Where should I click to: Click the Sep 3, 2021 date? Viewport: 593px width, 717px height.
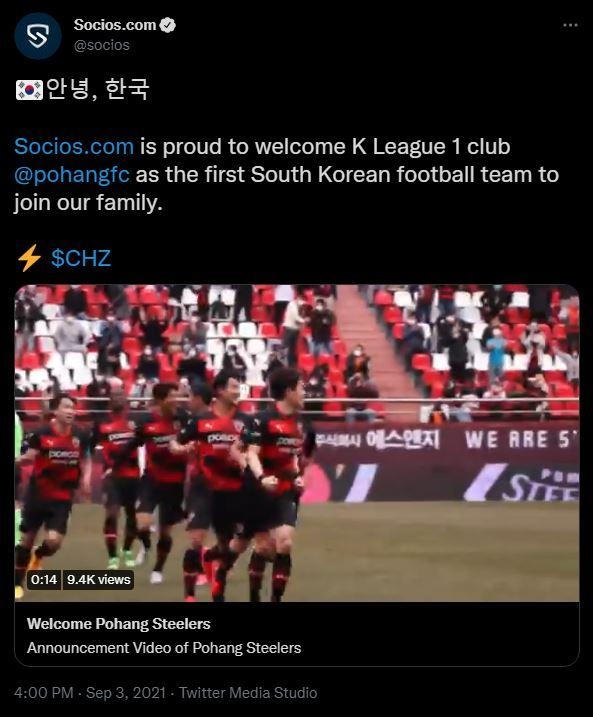(126, 692)
